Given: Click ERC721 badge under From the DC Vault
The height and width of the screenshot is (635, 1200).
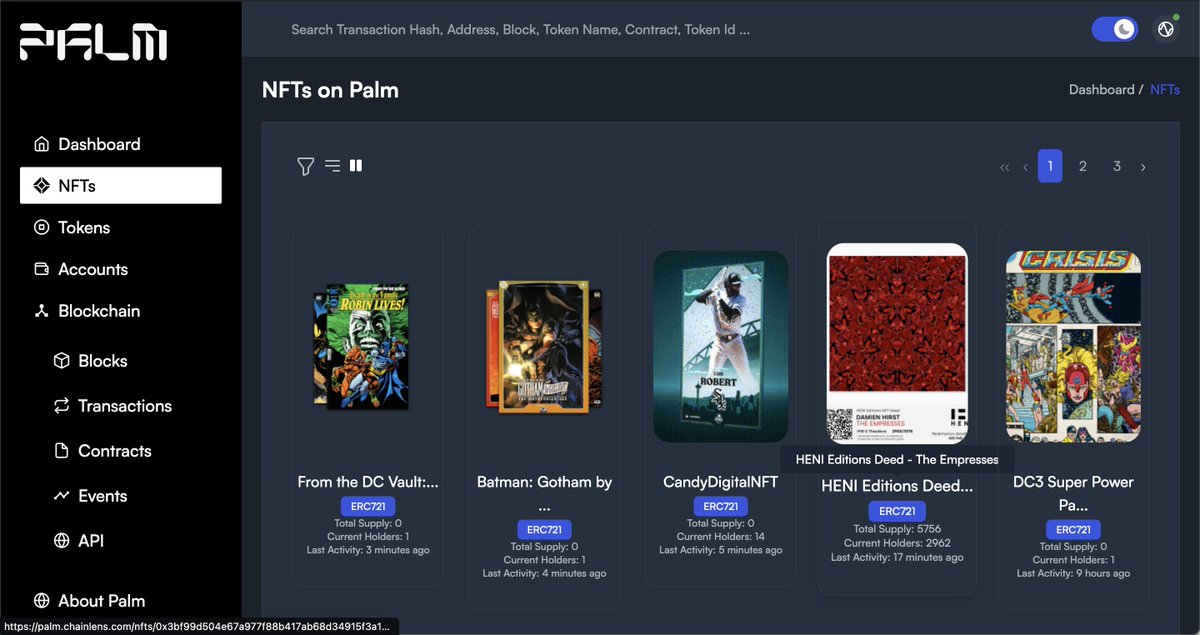Looking at the screenshot, I should 368,506.
